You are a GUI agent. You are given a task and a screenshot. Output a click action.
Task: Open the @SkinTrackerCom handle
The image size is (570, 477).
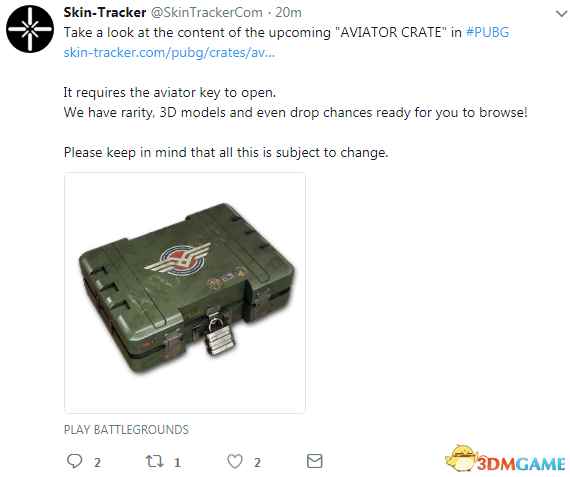206,12
